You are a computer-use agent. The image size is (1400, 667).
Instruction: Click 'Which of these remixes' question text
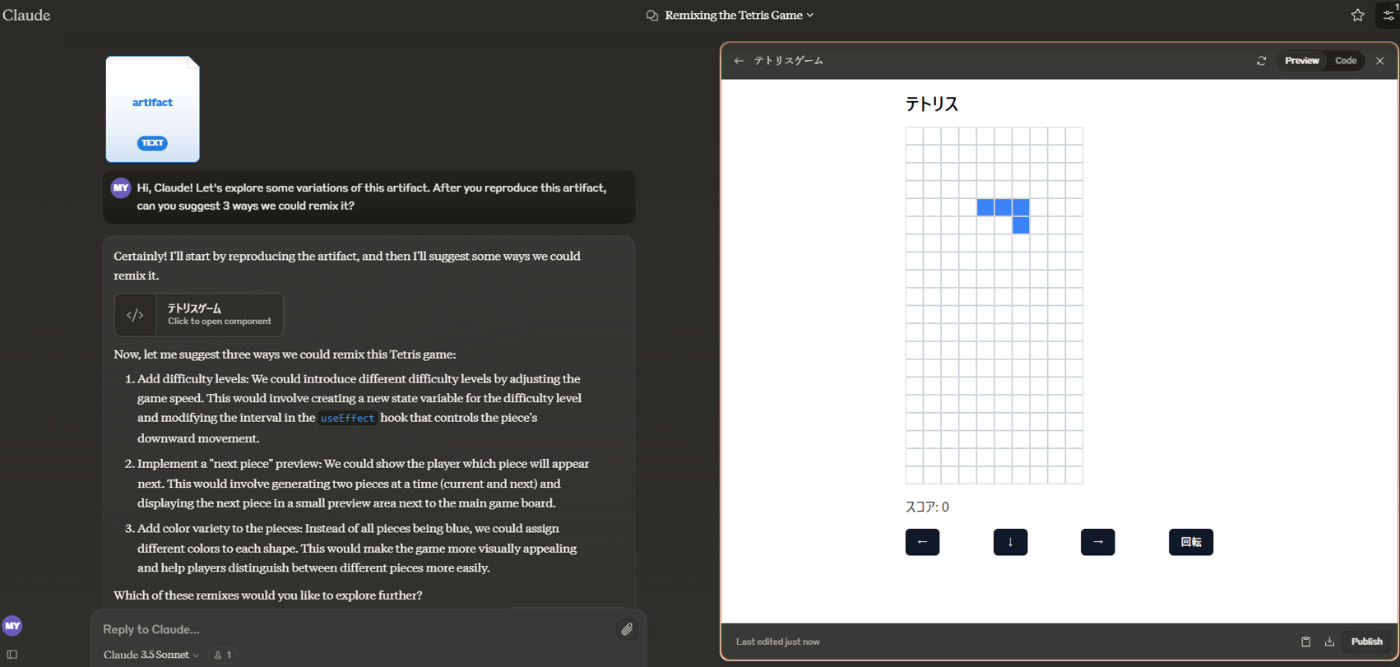point(268,595)
